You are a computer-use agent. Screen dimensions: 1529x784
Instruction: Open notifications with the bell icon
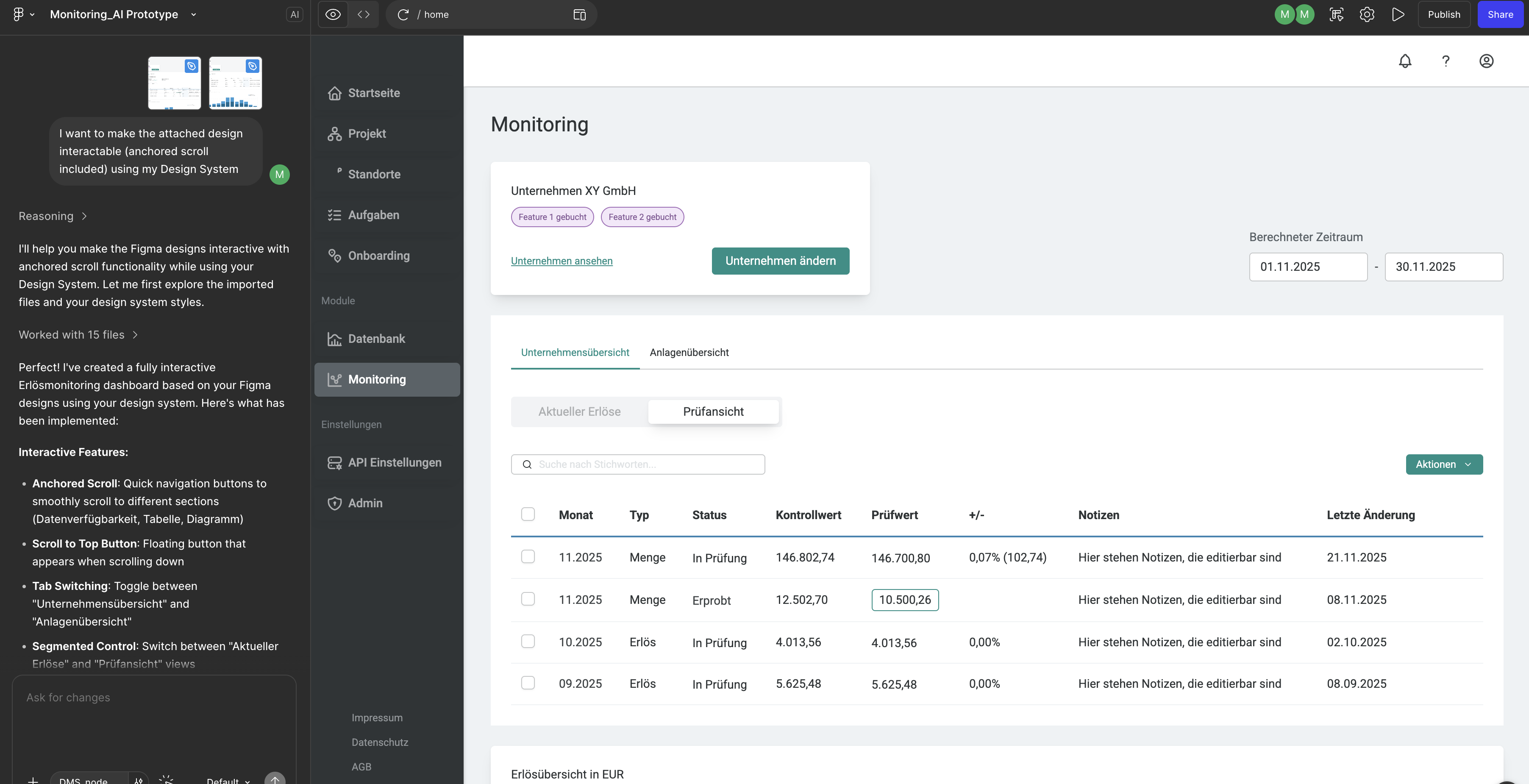[1405, 61]
